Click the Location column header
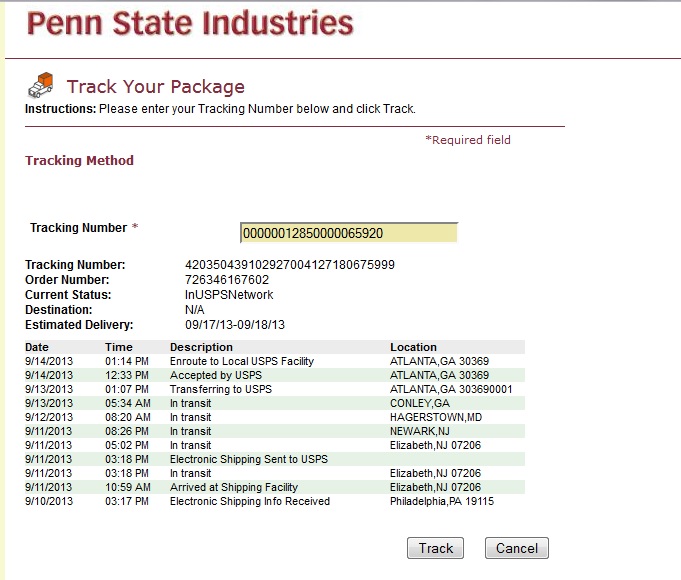This screenshot has height=580, width=681. pos(413,347)
